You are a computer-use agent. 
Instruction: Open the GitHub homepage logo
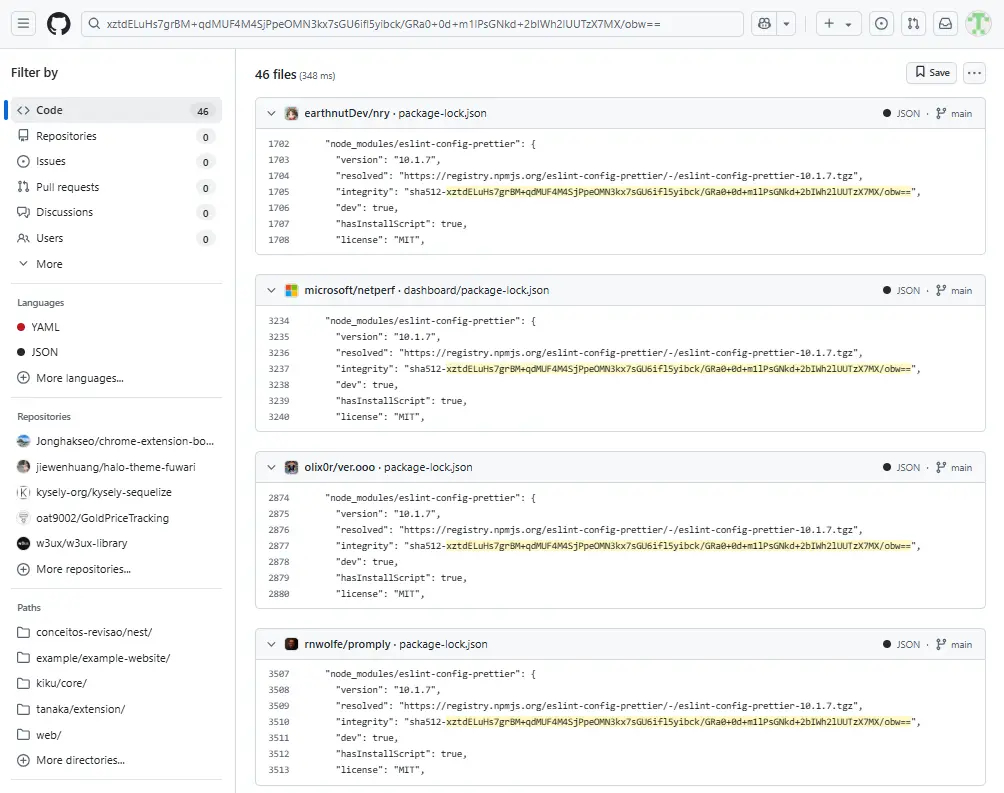[x=59, y=23]
